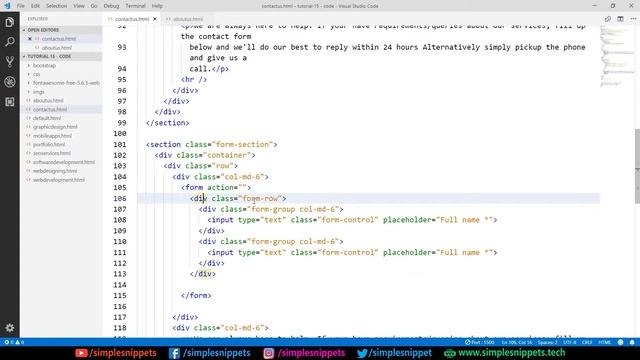The width and height of the screenshot is (640, 360).
Task: Click the "container" class value on line 102
Action: point(229,155)
